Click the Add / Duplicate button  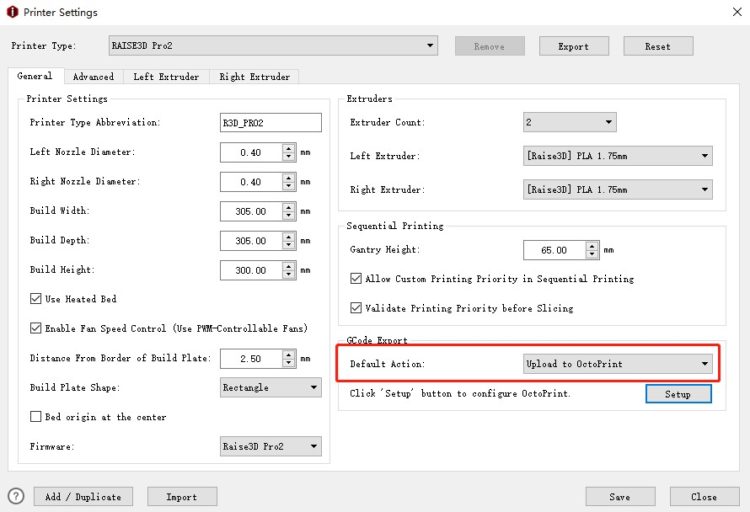point(83,497)
